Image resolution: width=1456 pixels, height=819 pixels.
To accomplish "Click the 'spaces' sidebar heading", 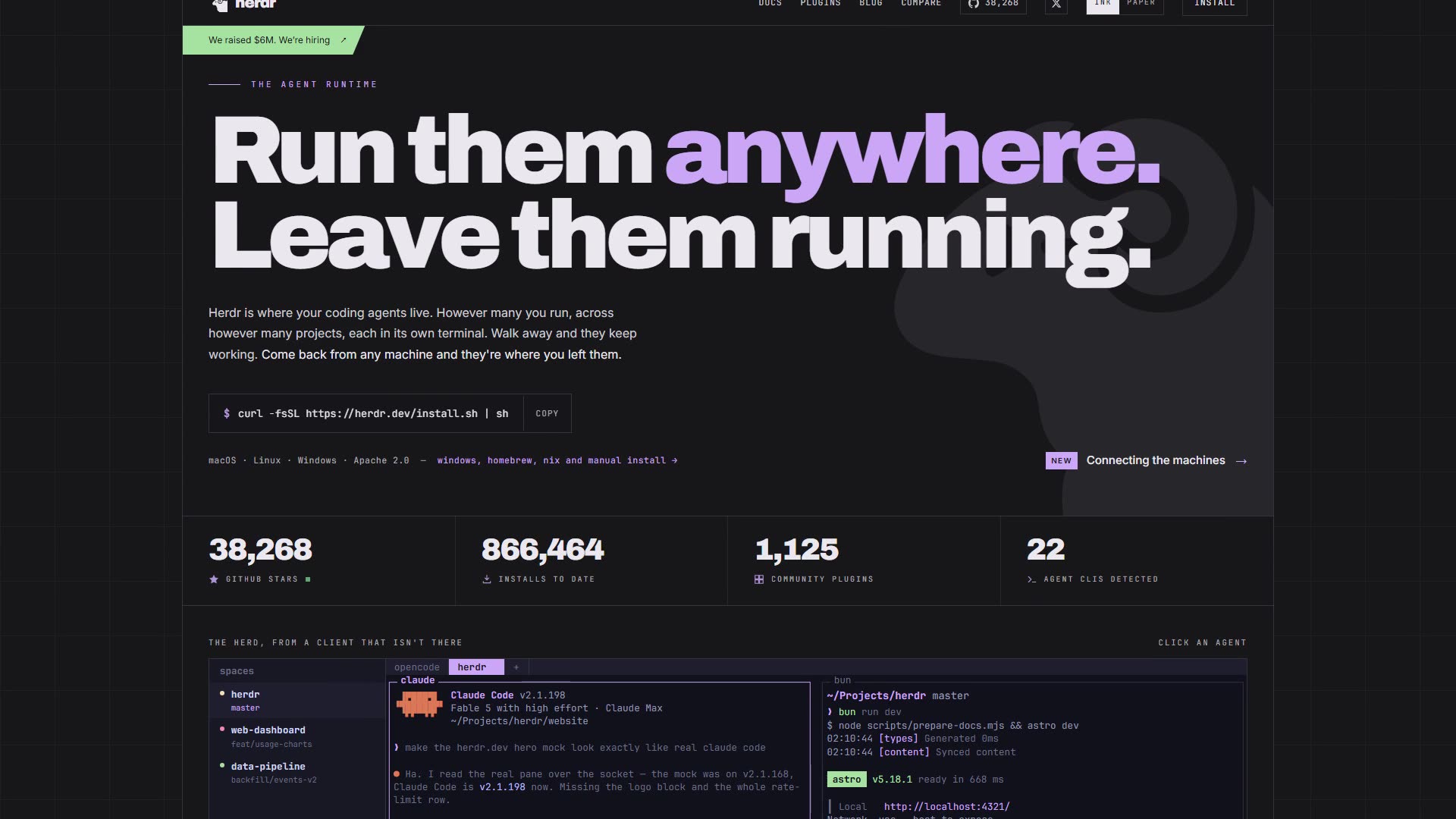I will [x=237, y=671].
